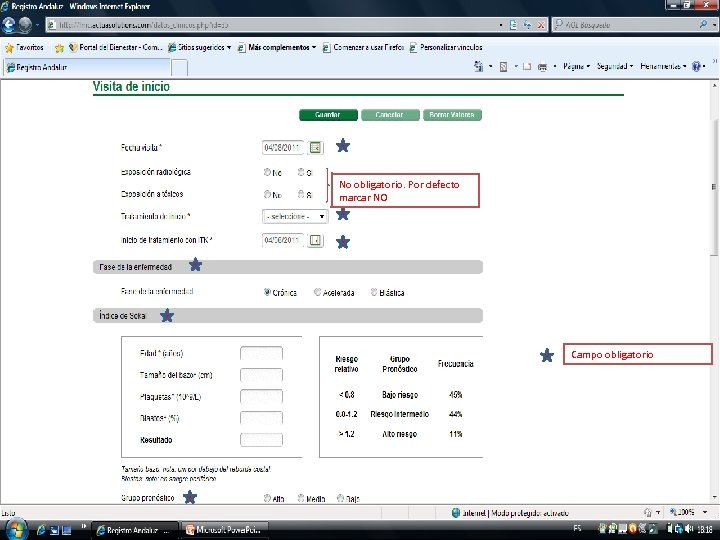
Task: Select Bajo grupo pronóstico
Action: click(340, 498)
